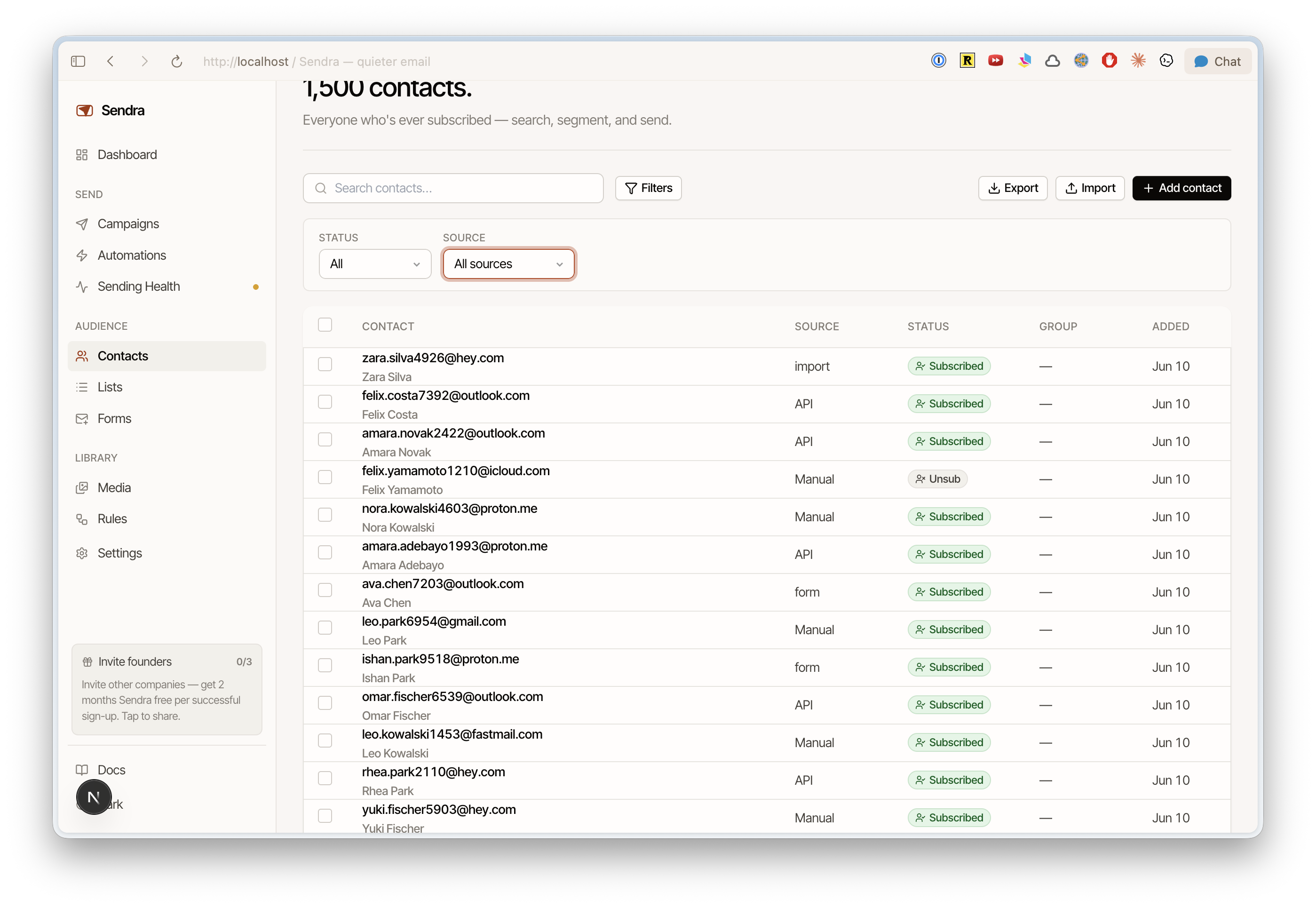This screenshot has height=908, width=1316.
Task: Toggle the browser sidebar panel icon
Action: tap(78, 62)
